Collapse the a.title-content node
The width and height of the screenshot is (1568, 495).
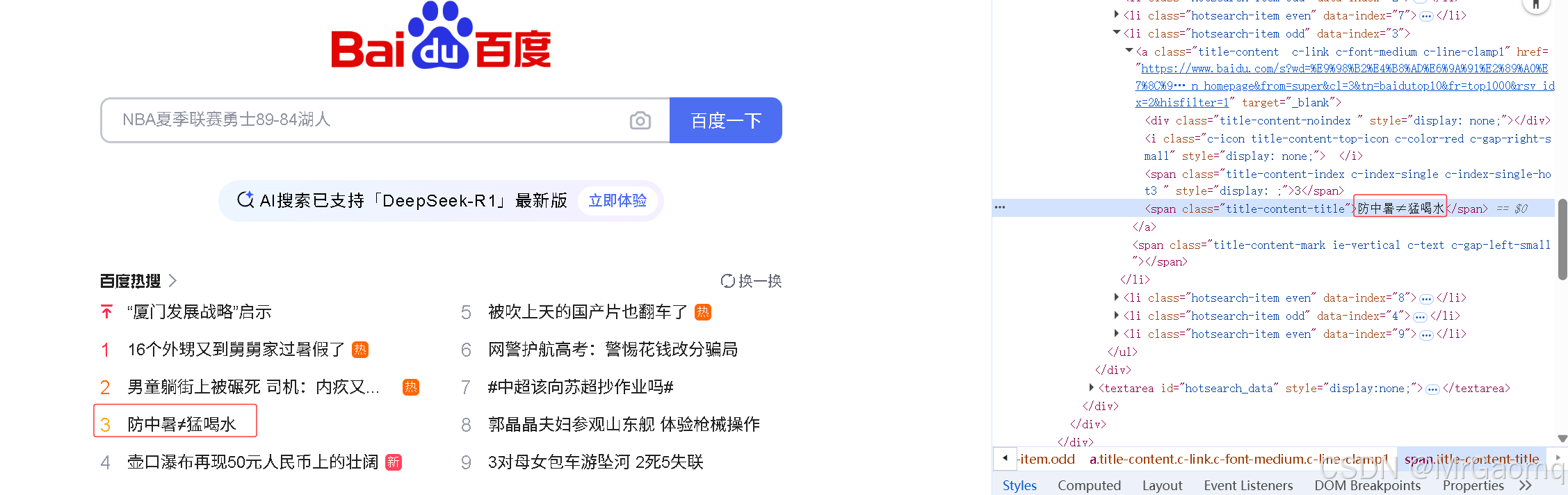click(1129, 51)
